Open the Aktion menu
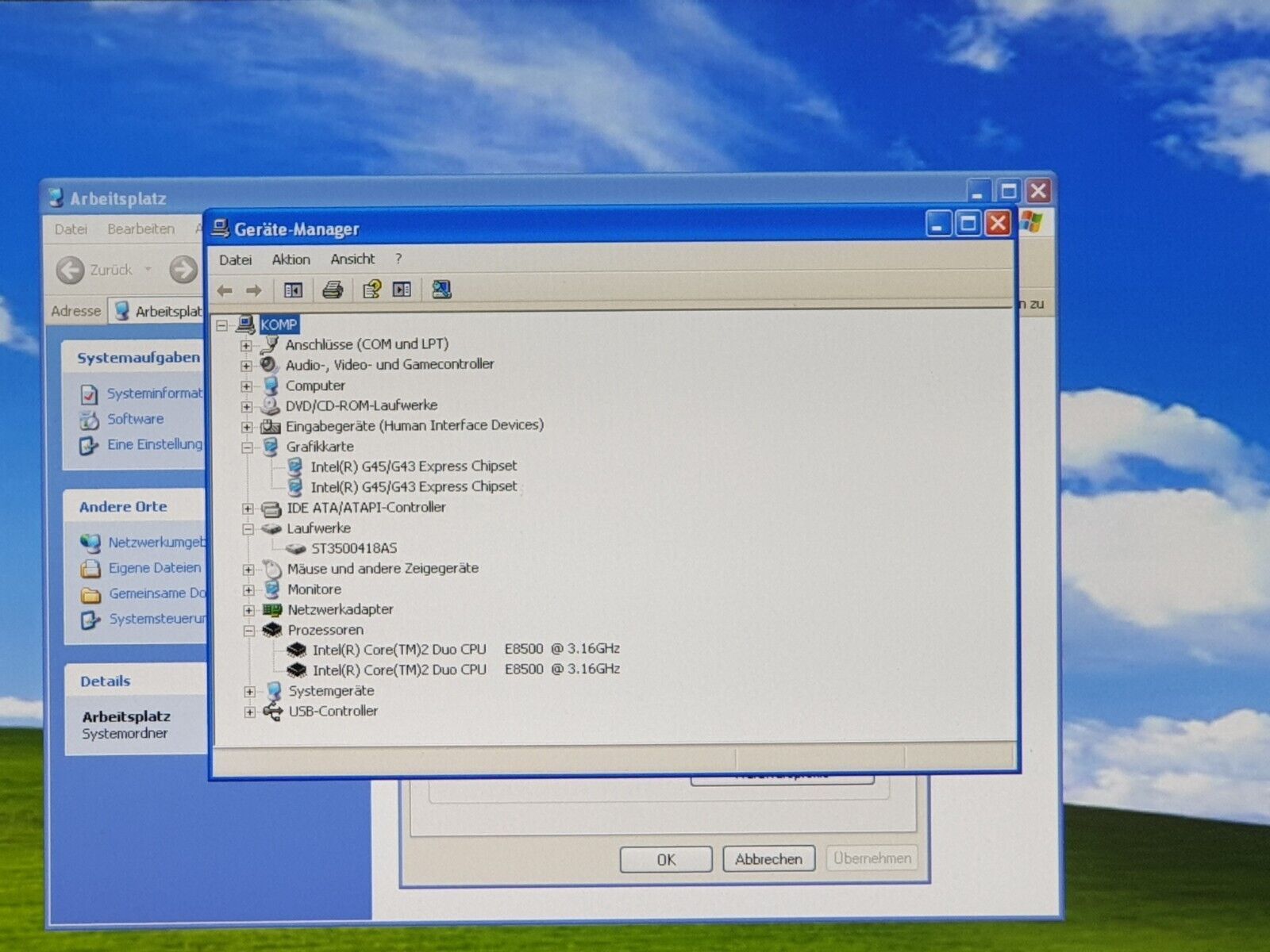This screenshot has width=1270, height=952. [291, 259]
